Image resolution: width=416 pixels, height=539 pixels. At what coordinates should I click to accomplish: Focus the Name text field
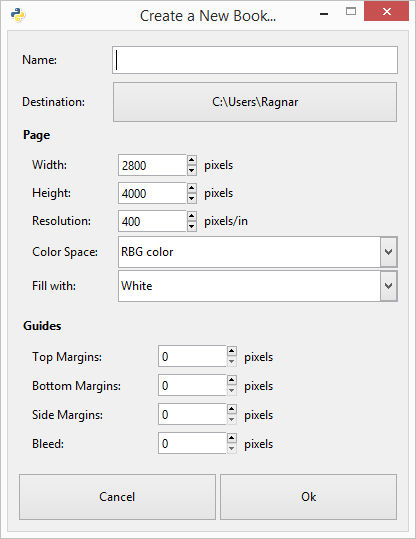click(255, 60)
